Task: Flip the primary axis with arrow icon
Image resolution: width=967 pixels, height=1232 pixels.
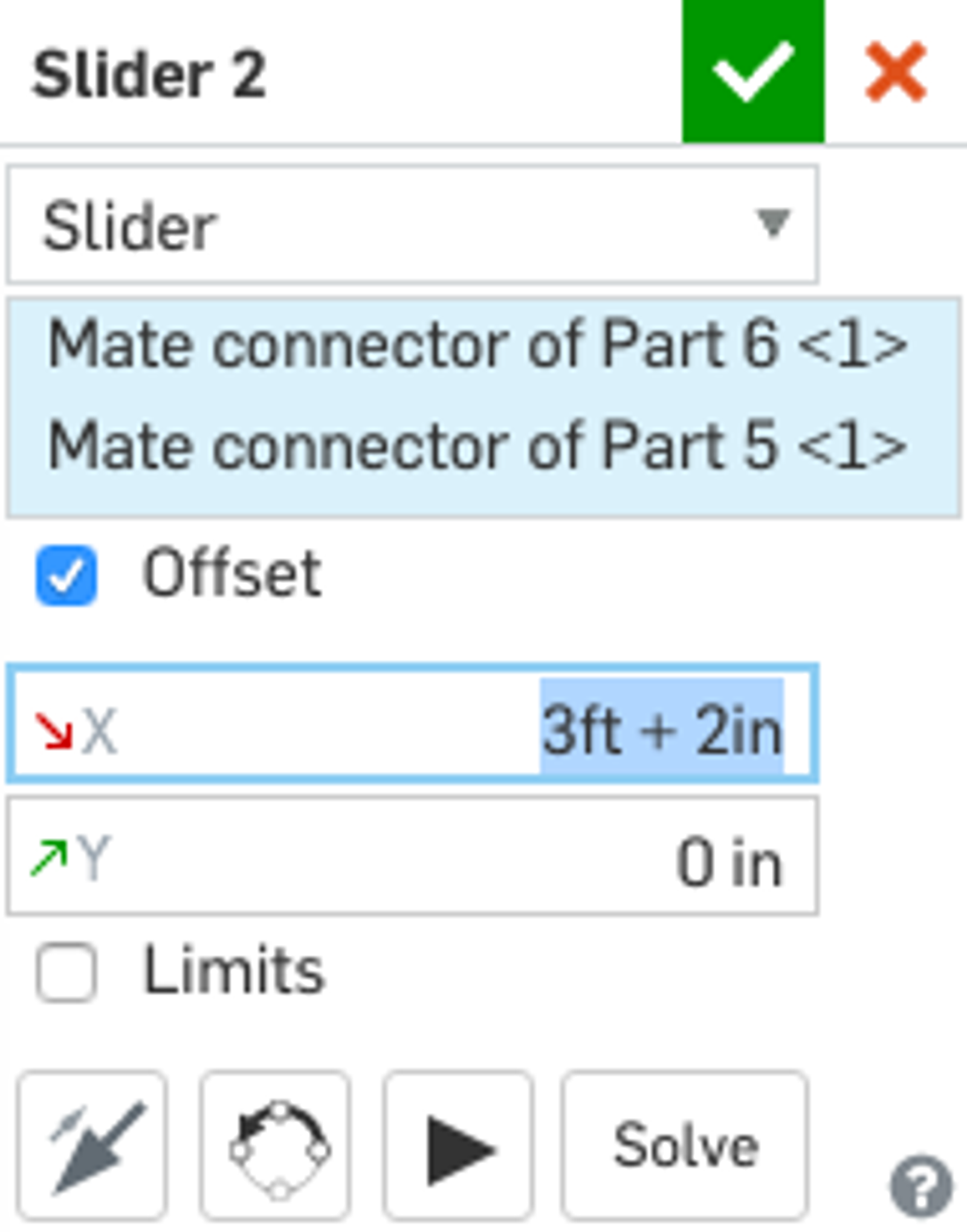Action: 93,1147
